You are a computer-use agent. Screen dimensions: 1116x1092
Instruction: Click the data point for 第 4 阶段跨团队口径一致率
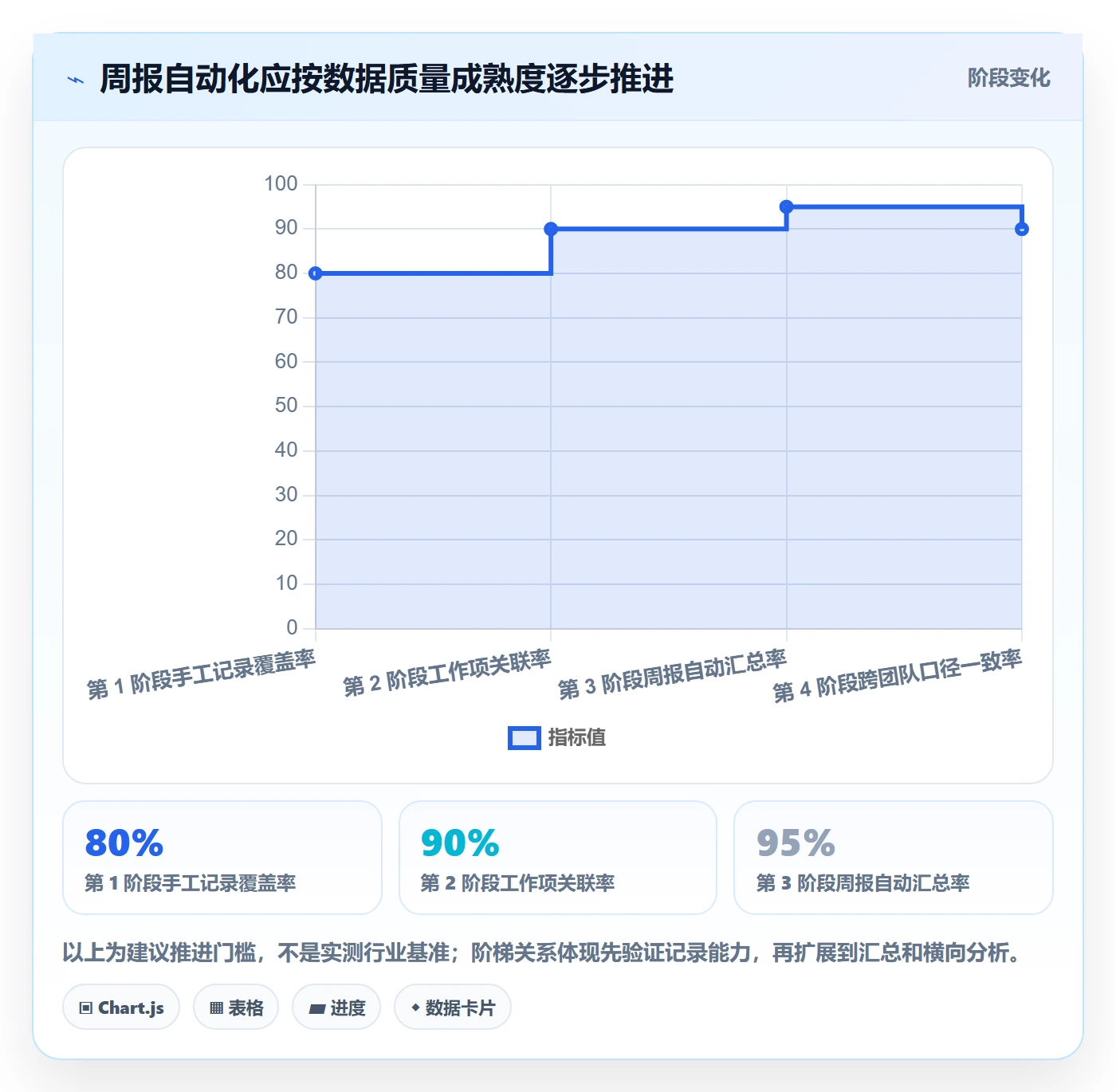pos(1022,230)
